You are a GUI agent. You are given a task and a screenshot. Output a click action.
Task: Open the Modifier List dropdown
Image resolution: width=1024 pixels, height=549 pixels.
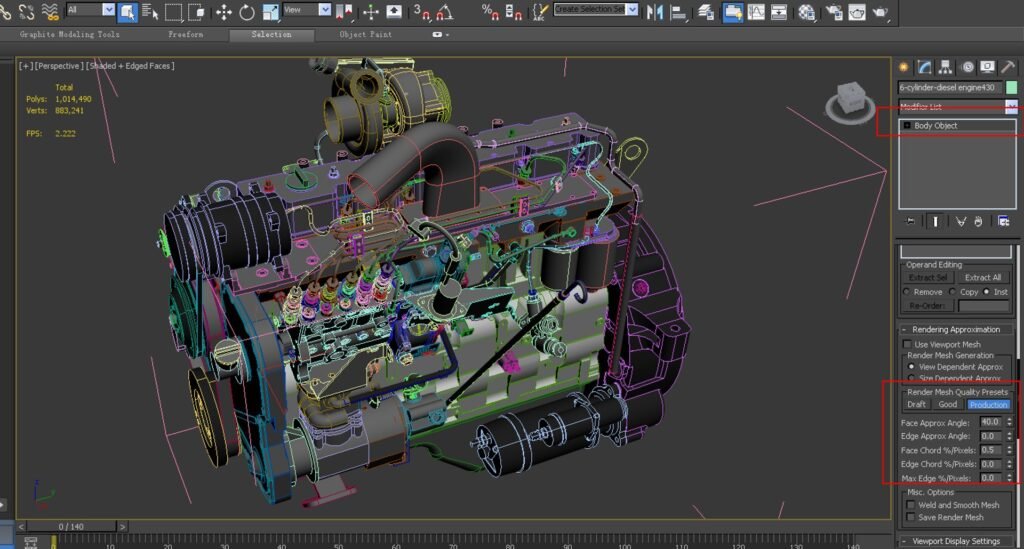(957, 106)
